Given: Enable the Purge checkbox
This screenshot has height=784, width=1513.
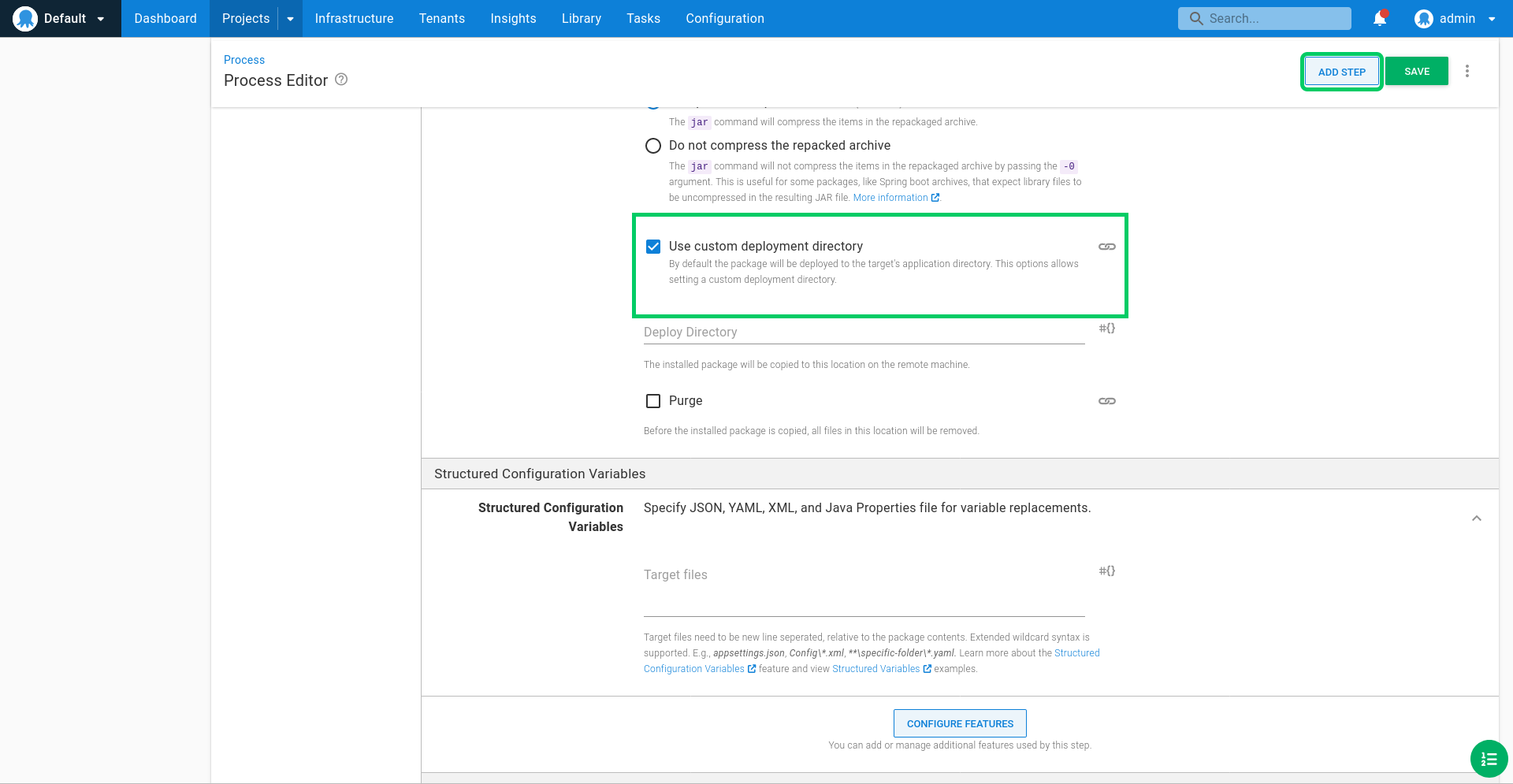Looking at the screenshot, I should 653,401.
